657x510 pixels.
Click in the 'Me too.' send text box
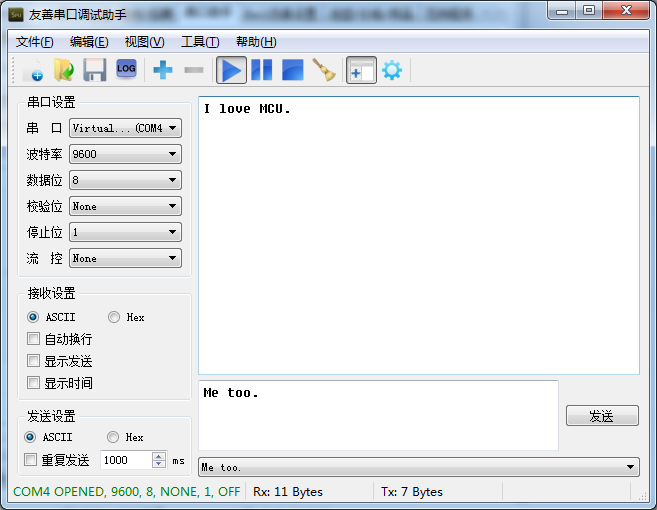[x=378, y=415]
